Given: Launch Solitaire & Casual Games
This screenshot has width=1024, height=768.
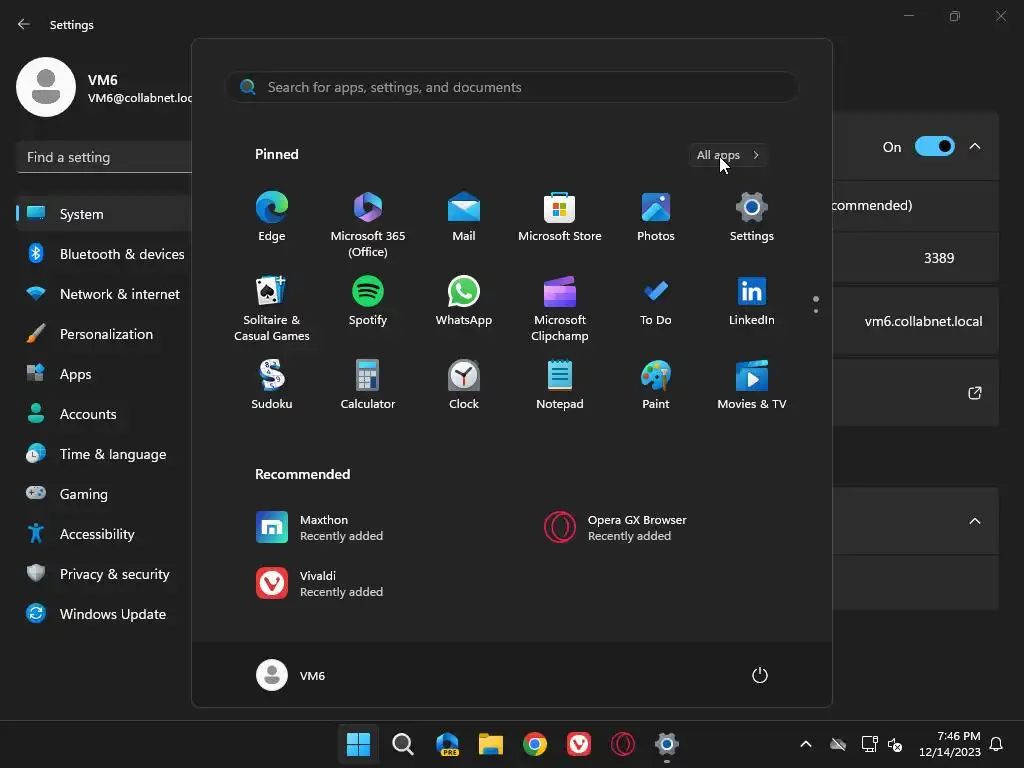Looking at the screenshot, I should coord(272,309).
